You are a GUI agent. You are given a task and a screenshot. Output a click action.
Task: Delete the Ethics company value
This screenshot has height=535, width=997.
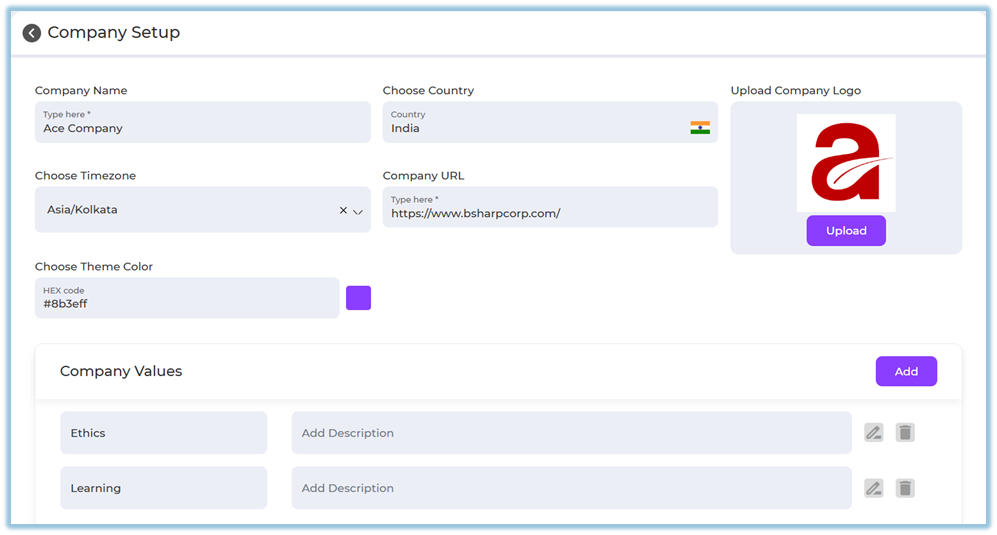[905, 433]
